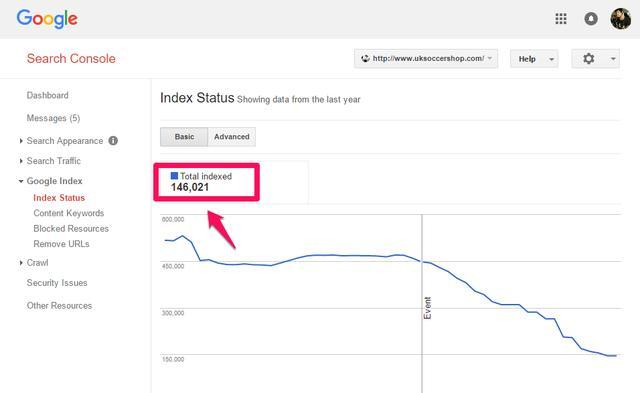Open Messages (5) in the sidebar
The image size is (640, 393).
click(x=53, y=118)
